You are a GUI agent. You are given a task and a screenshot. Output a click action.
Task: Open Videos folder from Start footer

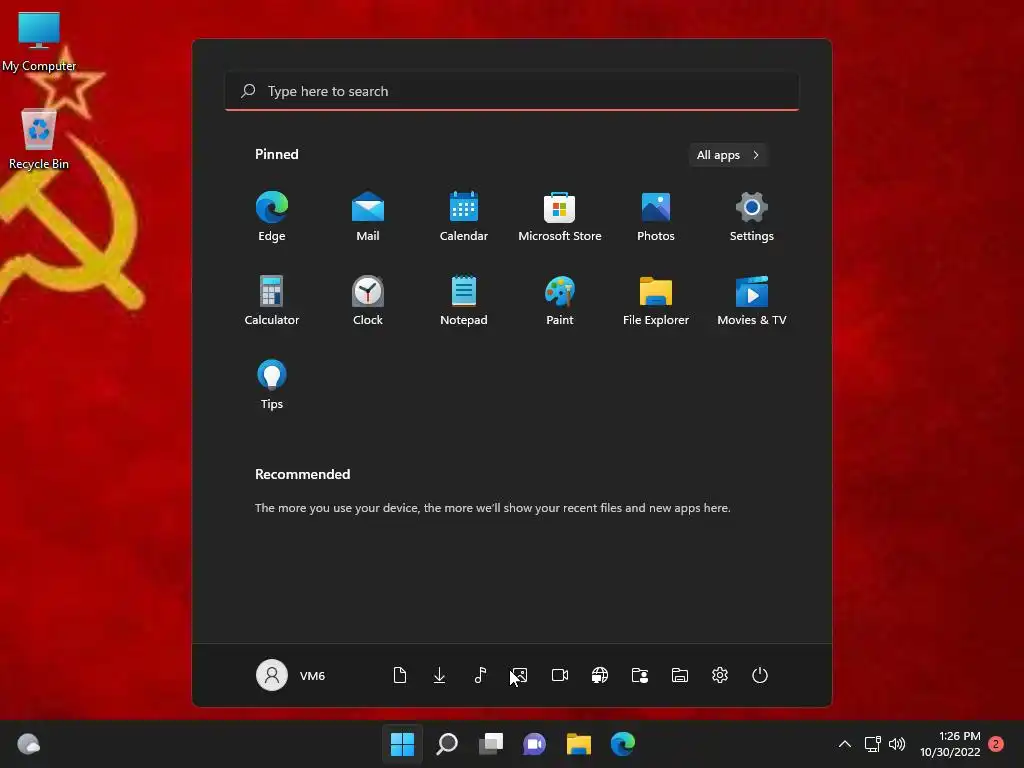pos(560,675)
